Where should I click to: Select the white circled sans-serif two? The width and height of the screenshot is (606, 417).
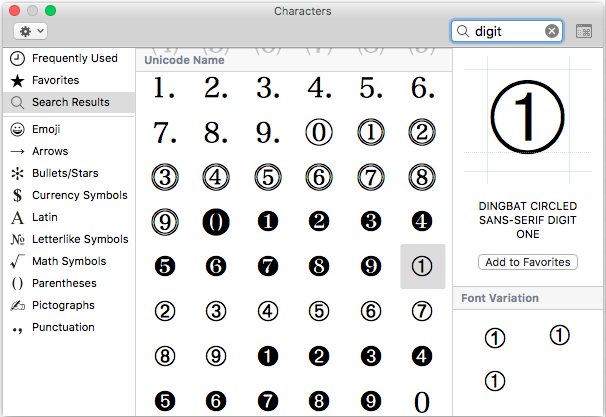165,311
